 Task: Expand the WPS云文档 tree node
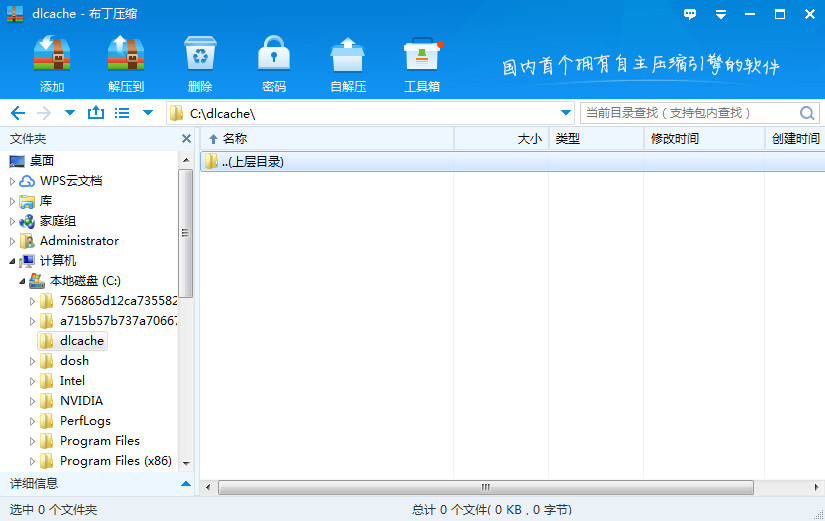pyautogui.click(x=12, y=181)
